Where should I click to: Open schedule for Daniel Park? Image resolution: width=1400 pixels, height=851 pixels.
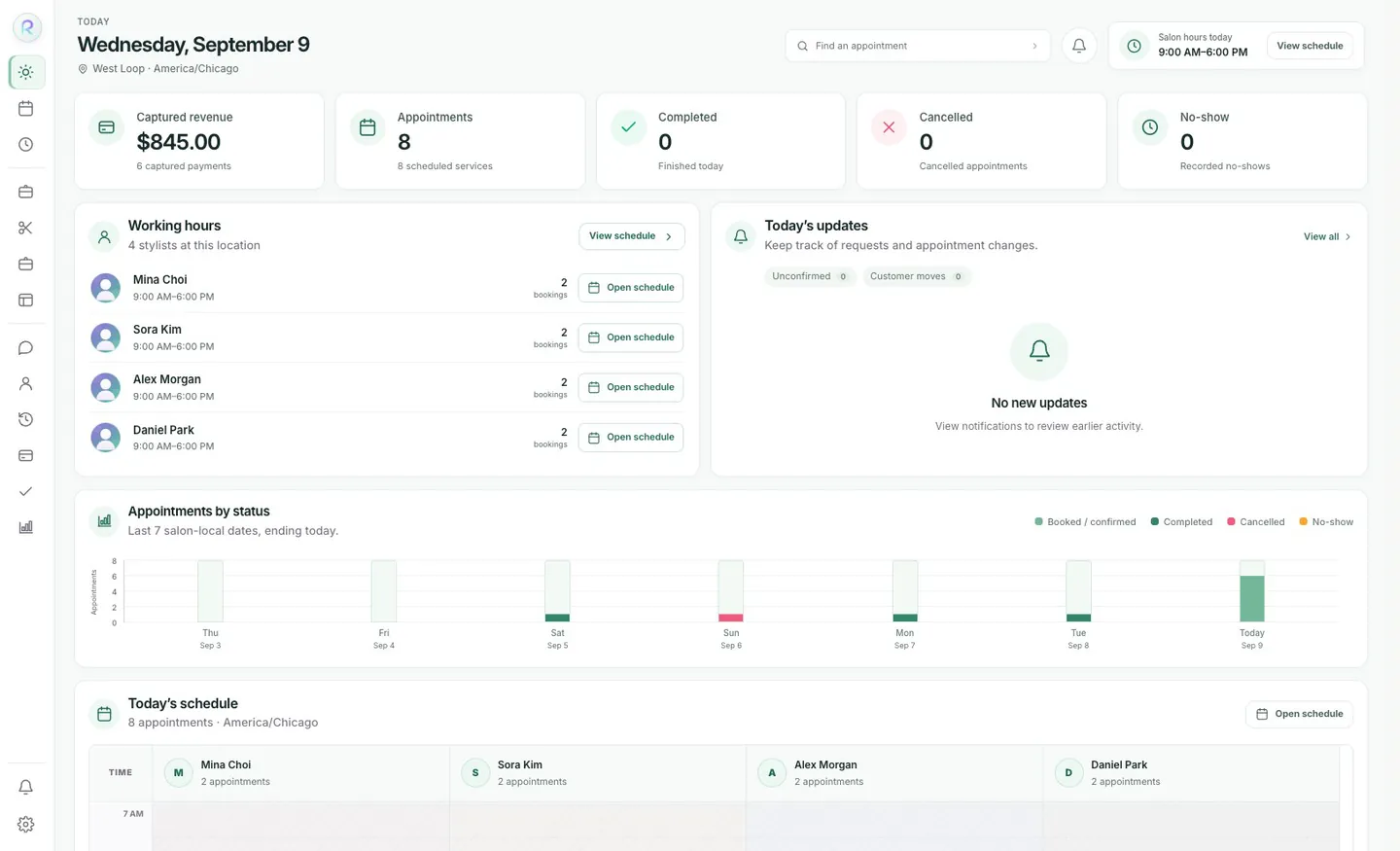[631, 438]
